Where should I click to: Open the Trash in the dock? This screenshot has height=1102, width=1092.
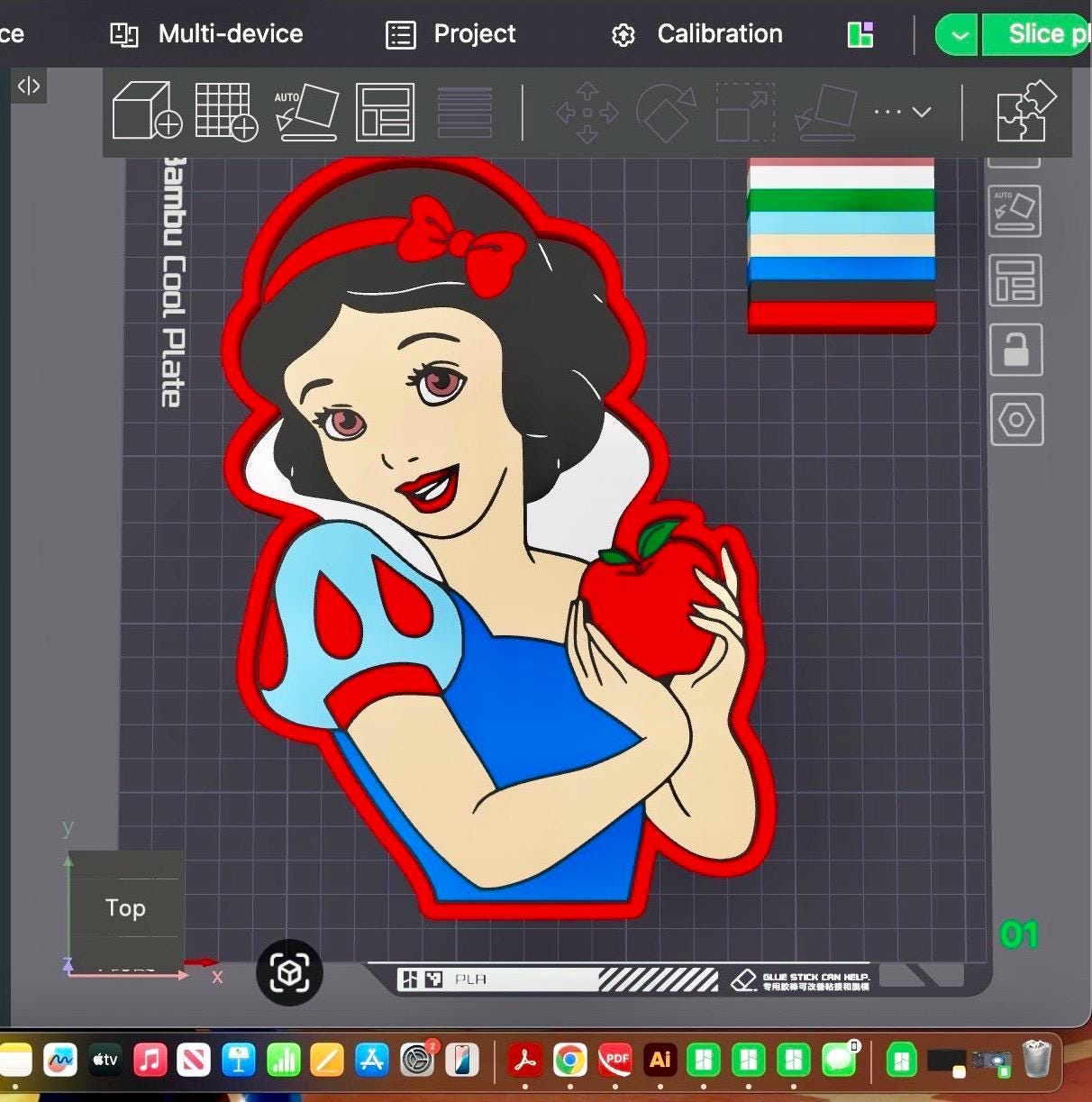pos(1037,1060)
